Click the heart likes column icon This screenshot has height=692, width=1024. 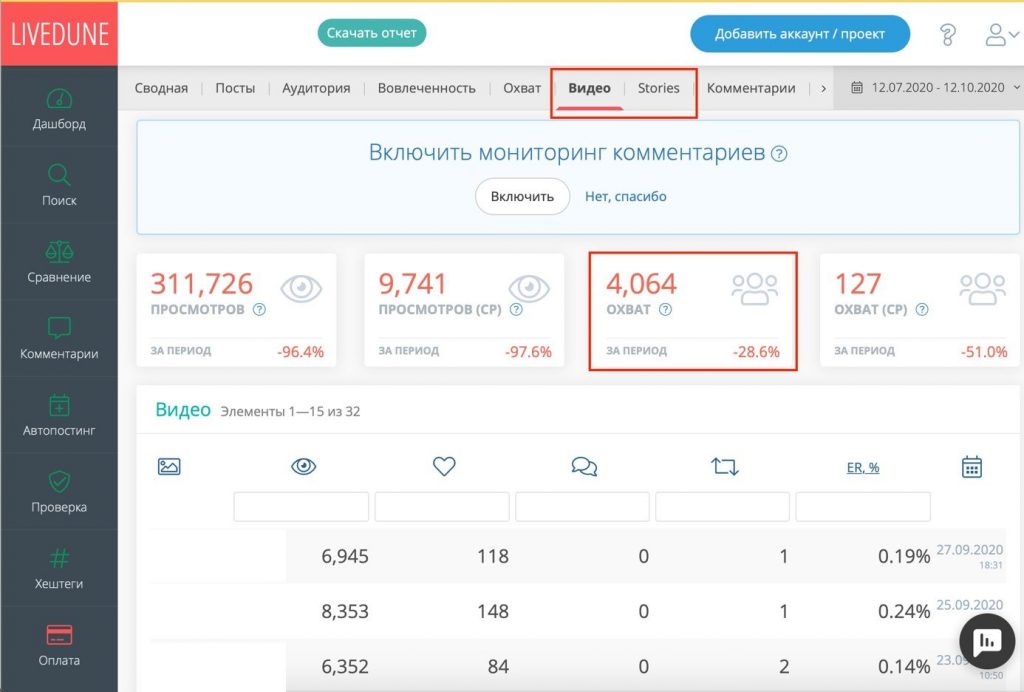443,466
